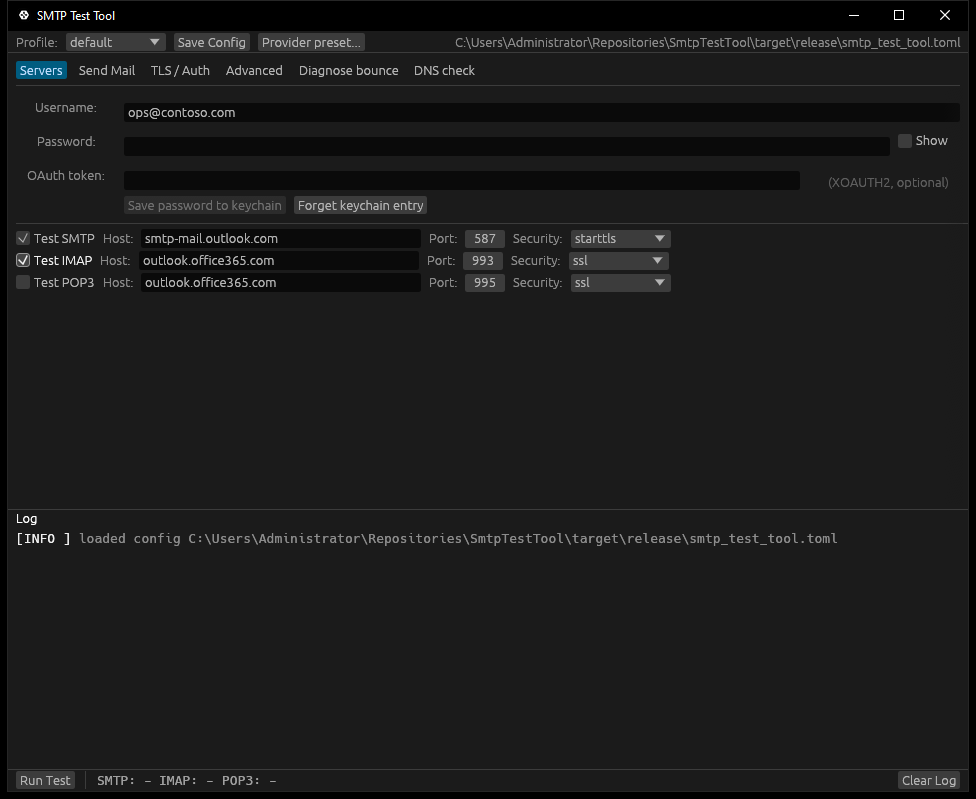Focus the Username field ops@contoso.com
This screenshot has width=976, height=799.
542,113
